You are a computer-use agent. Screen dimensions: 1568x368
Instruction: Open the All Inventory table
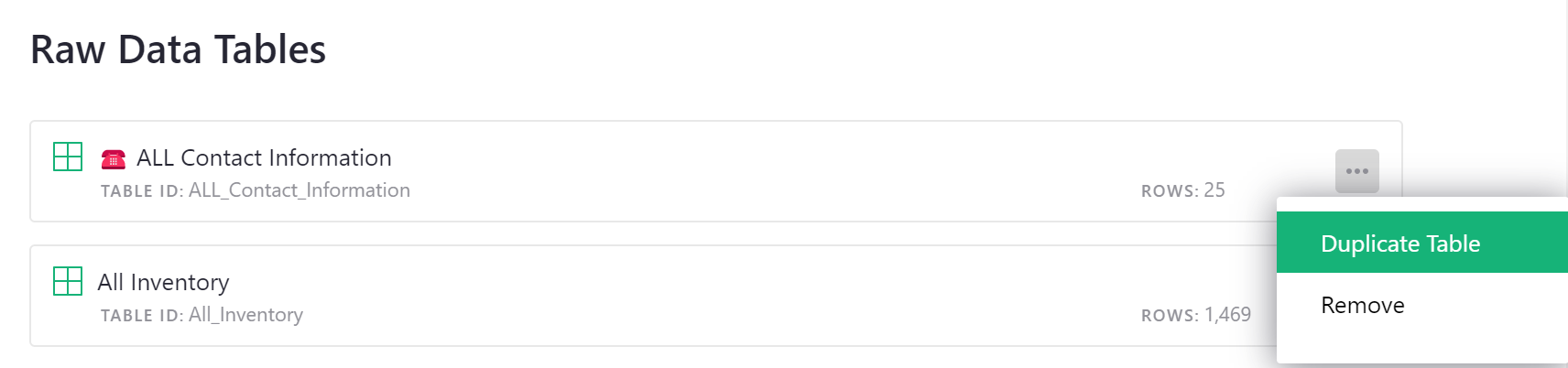(x=163, y=283)
